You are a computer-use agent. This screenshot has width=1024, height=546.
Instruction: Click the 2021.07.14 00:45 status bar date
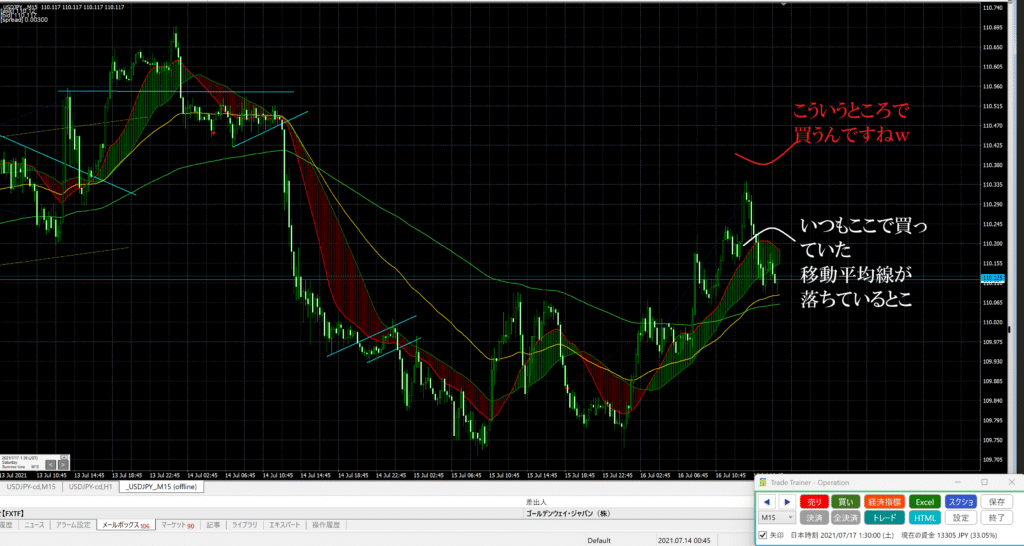[x=683, y=541]
